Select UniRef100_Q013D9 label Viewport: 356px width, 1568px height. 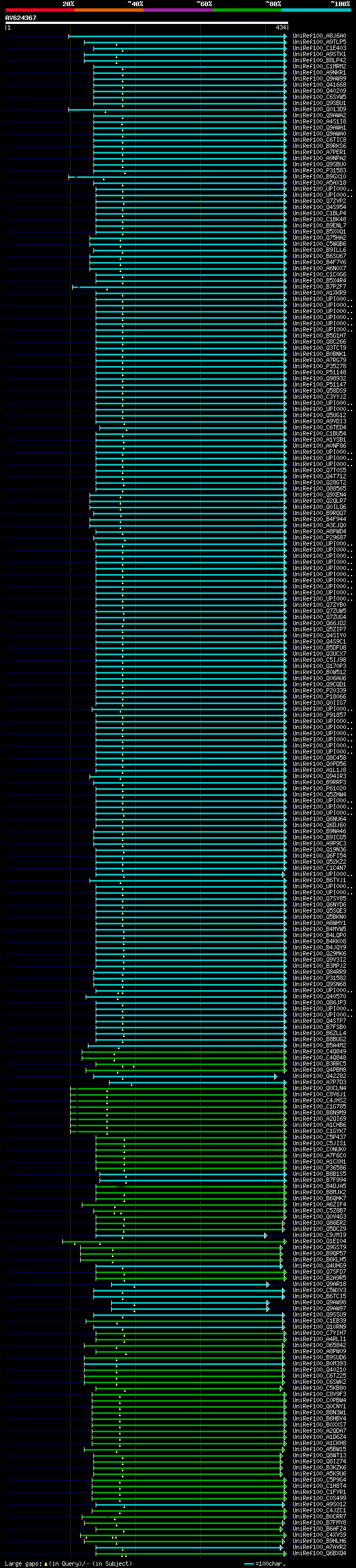point(319,110)
